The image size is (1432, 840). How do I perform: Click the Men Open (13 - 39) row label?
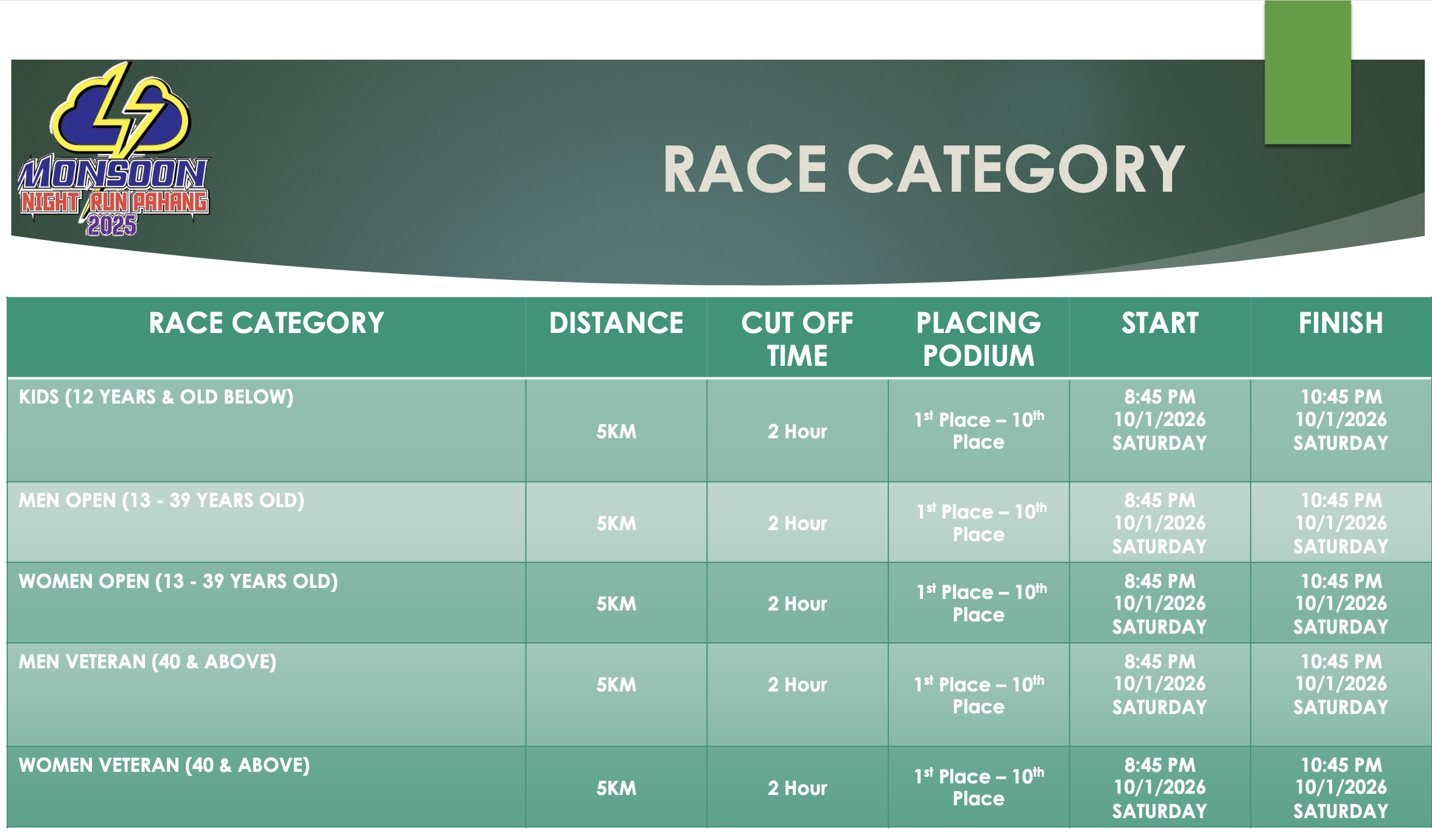[x=161, y=500]
